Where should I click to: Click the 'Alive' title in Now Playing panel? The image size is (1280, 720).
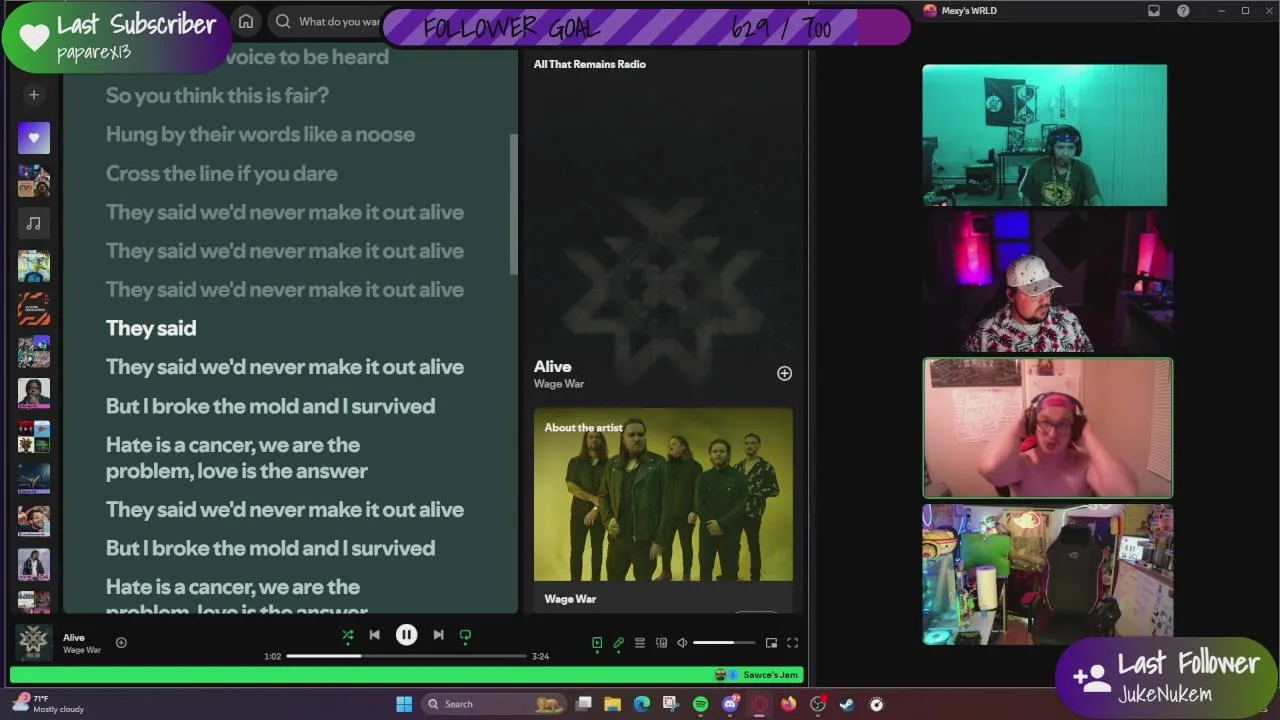pyautogui.click(x=552, y=366)
